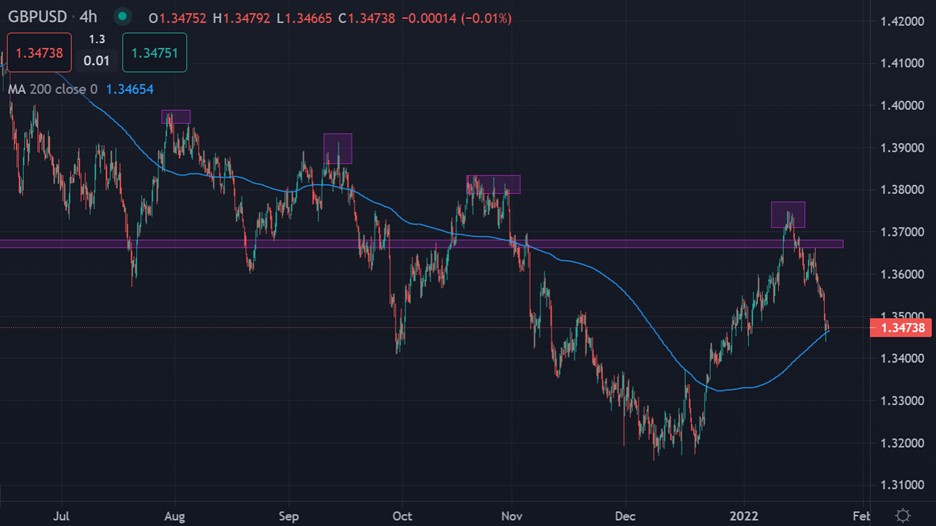Click the 2022 label on time axis
936x526 pixels.
(744, 516)
